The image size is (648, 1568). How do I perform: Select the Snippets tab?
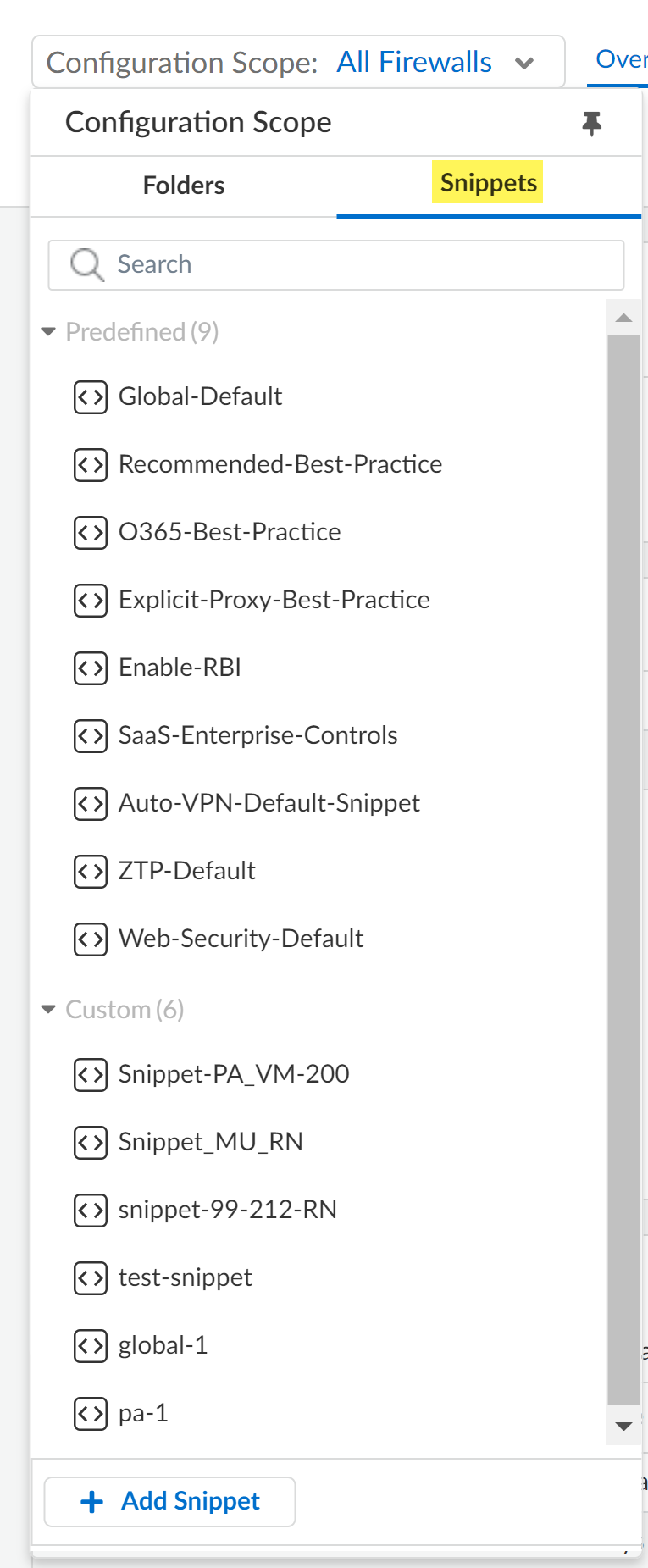(489, 183)
